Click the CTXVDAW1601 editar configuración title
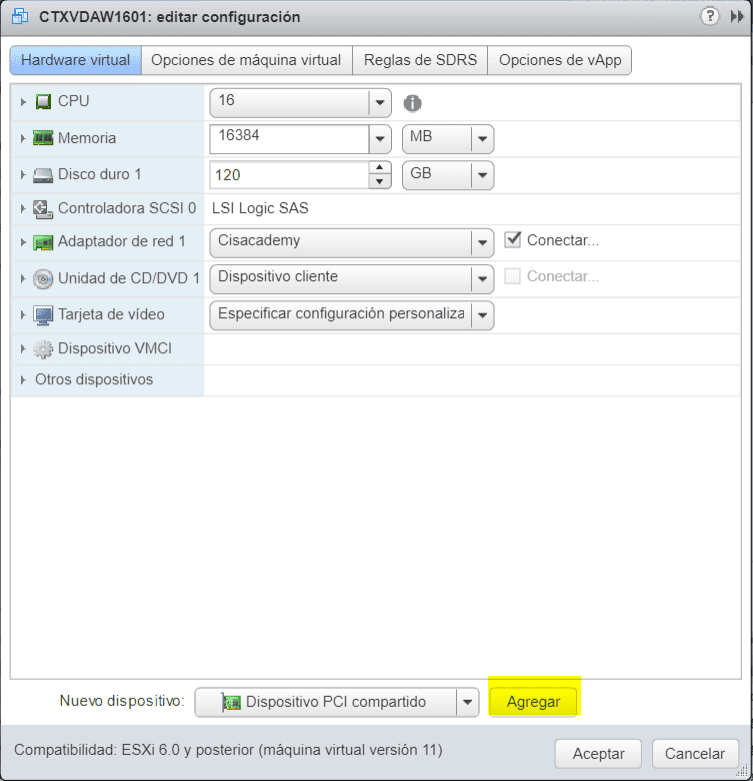Viewport: 753px width, 781px height. coord(170,17)
